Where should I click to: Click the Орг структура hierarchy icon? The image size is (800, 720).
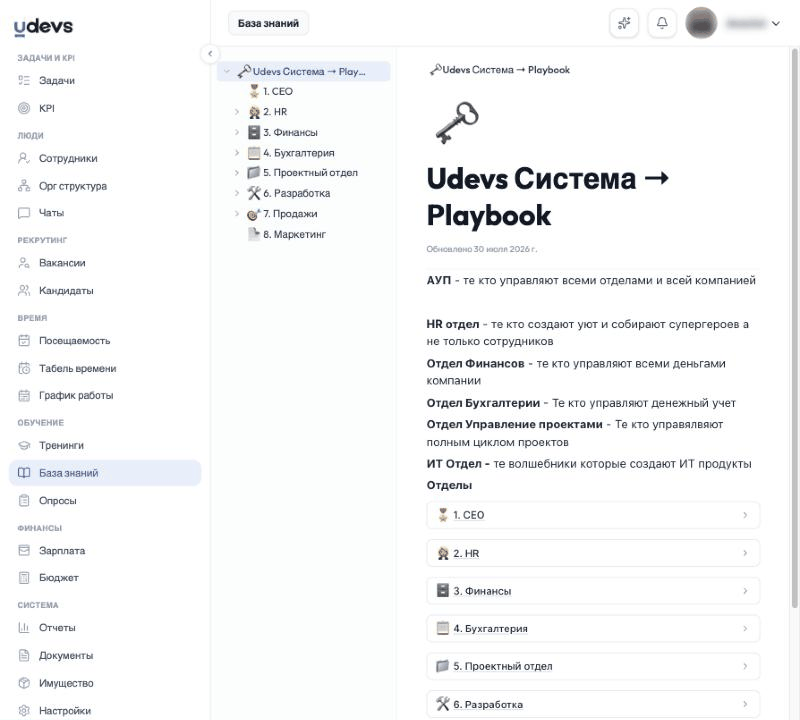pyautogui.click(x=24, y=186)
